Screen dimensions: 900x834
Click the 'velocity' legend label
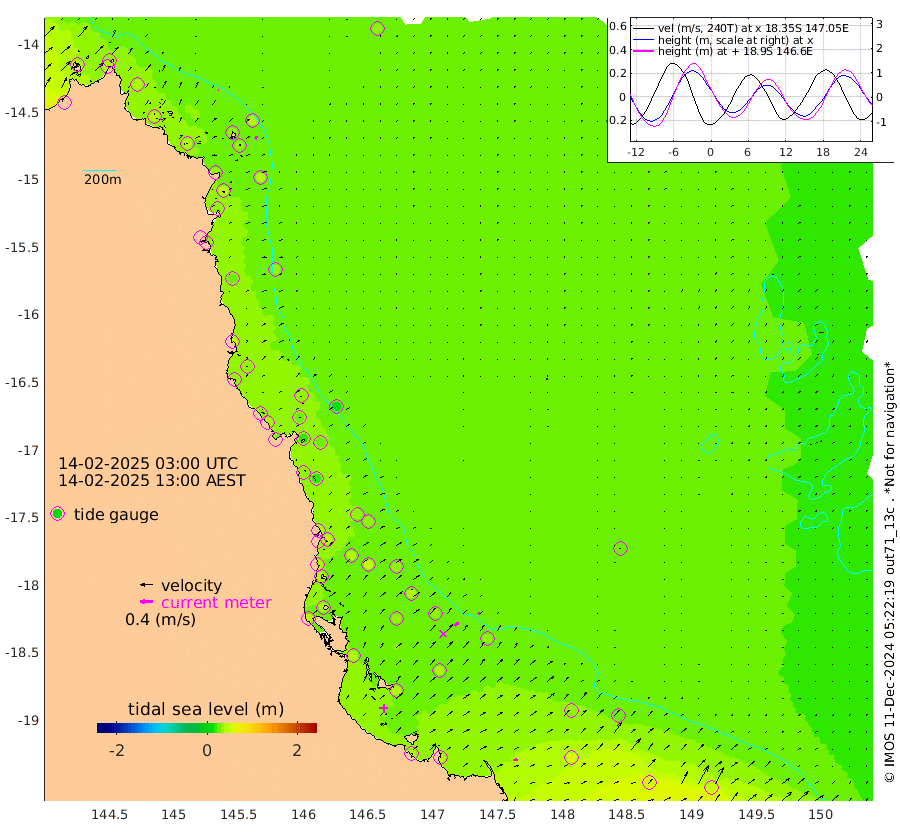click(191, 585)
